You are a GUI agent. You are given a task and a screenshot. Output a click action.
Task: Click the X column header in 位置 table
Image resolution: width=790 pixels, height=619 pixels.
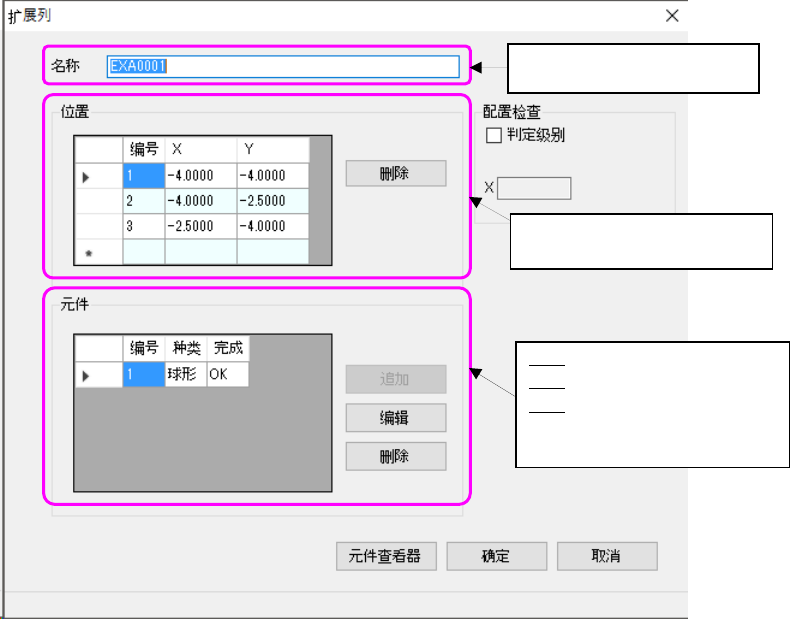pos(201,150)
